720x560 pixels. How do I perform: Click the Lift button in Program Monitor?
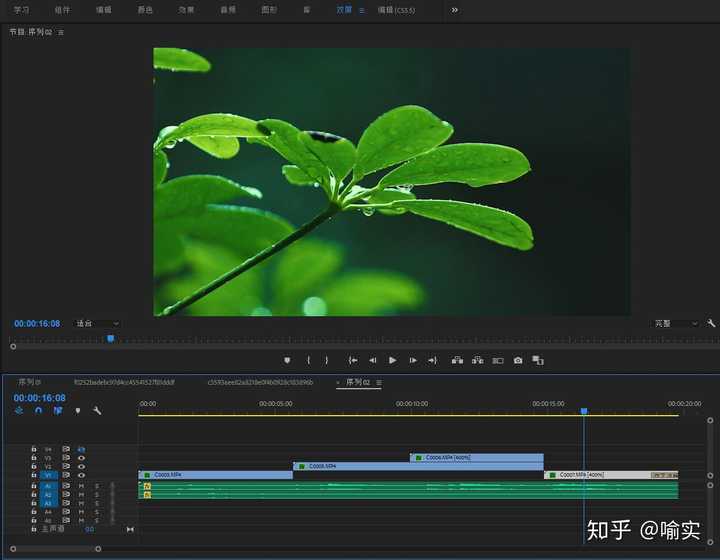coord(457,360)
